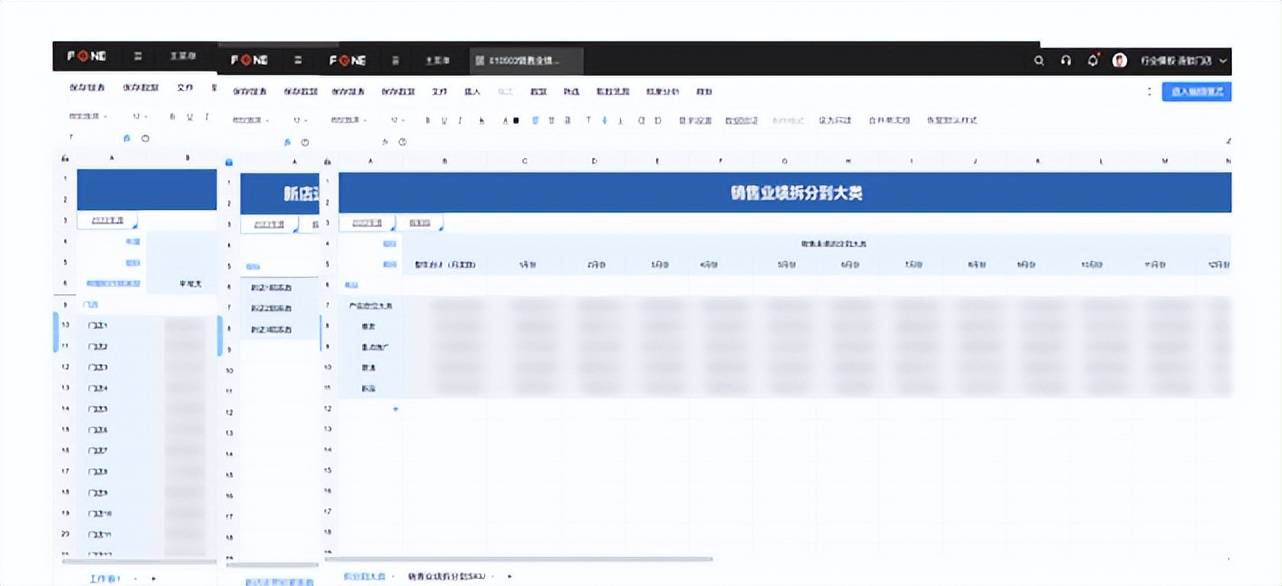
Task: Select the center alignment icon
Action: point(551,120)
